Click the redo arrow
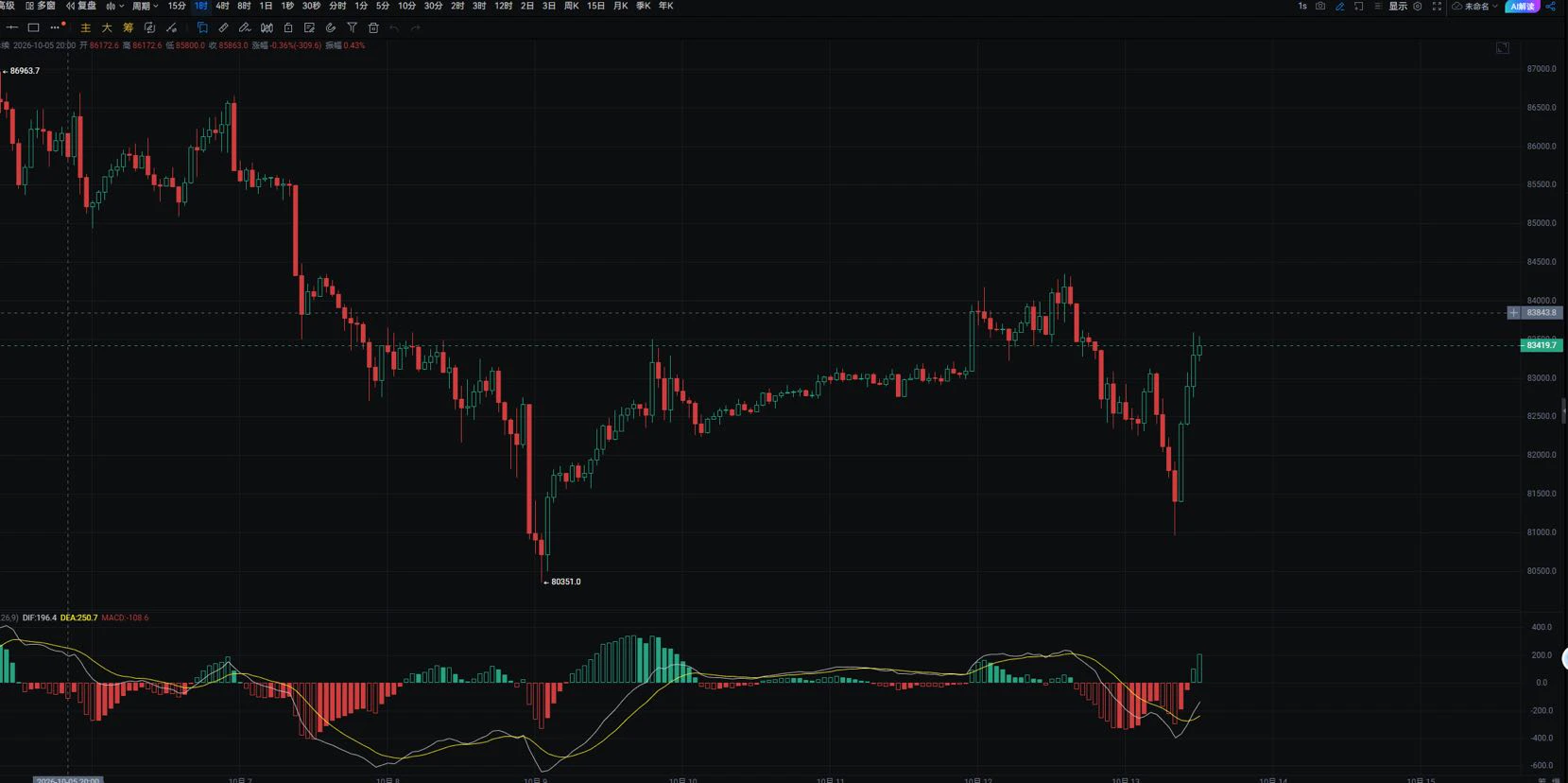 click(x=415, y=27)
